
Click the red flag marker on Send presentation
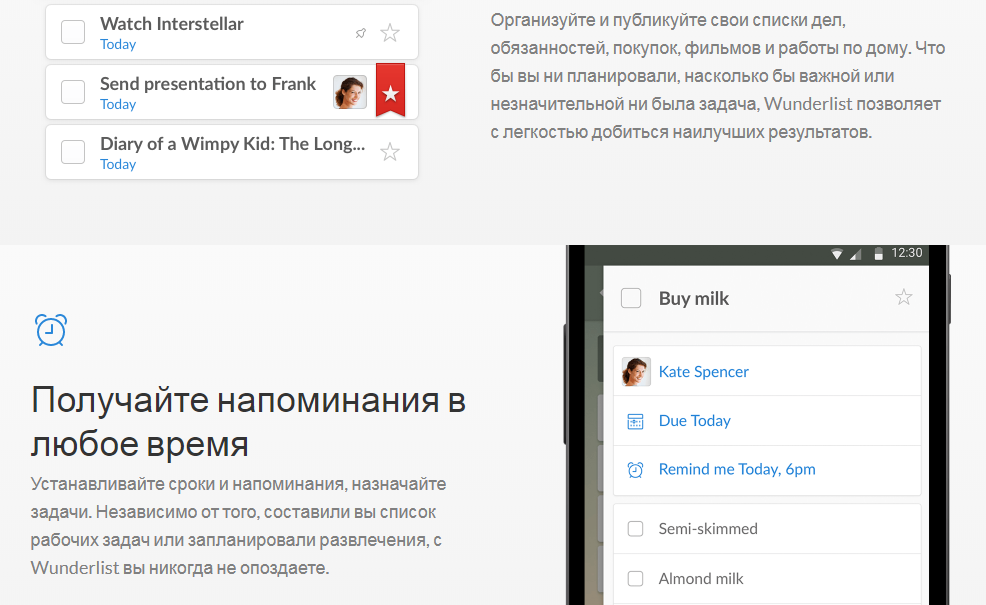[x=390, y=91]
